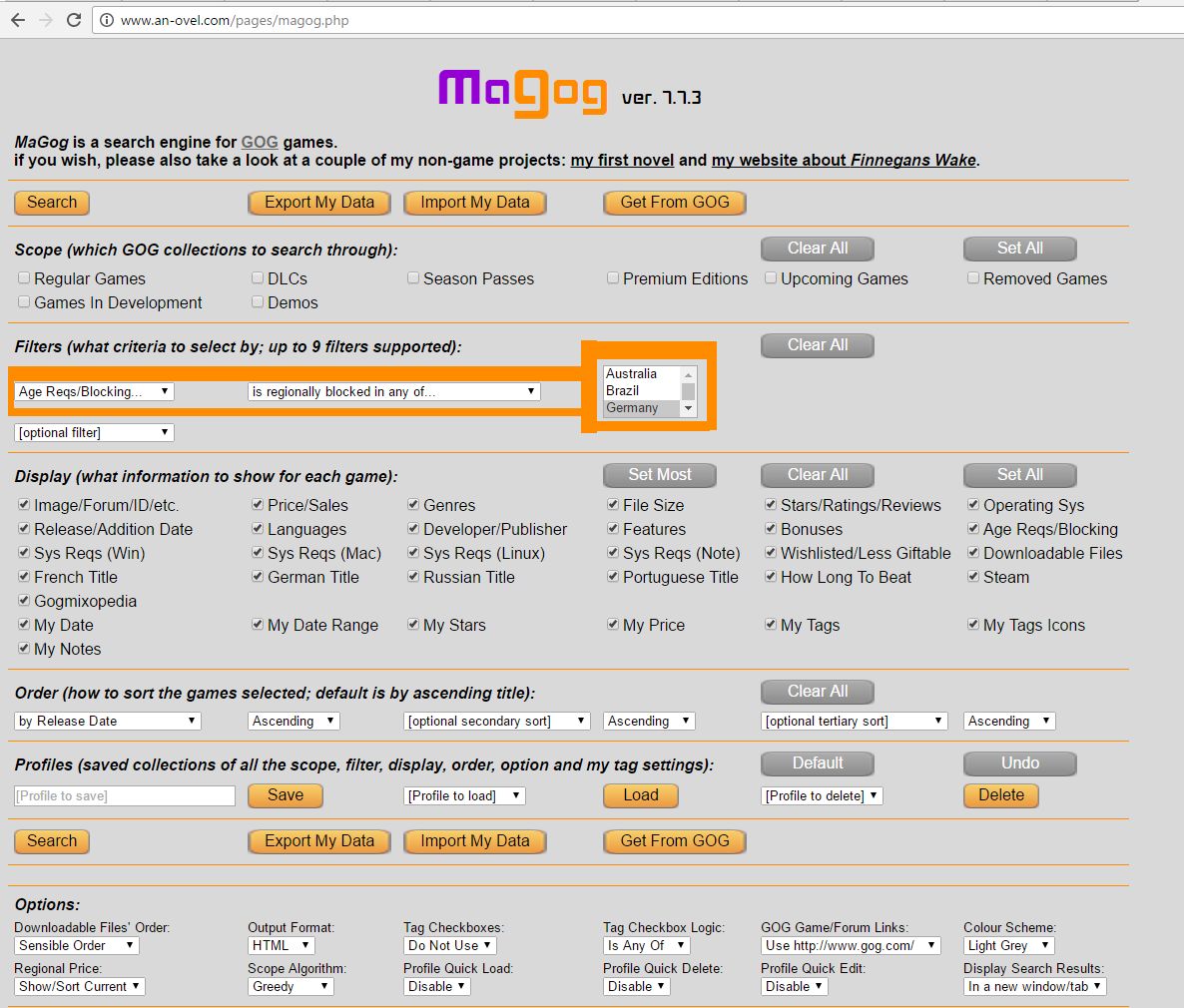Open the optional filter dropdown
Viewport: 1184px width, 1008px height.
(x=94, y=433)
